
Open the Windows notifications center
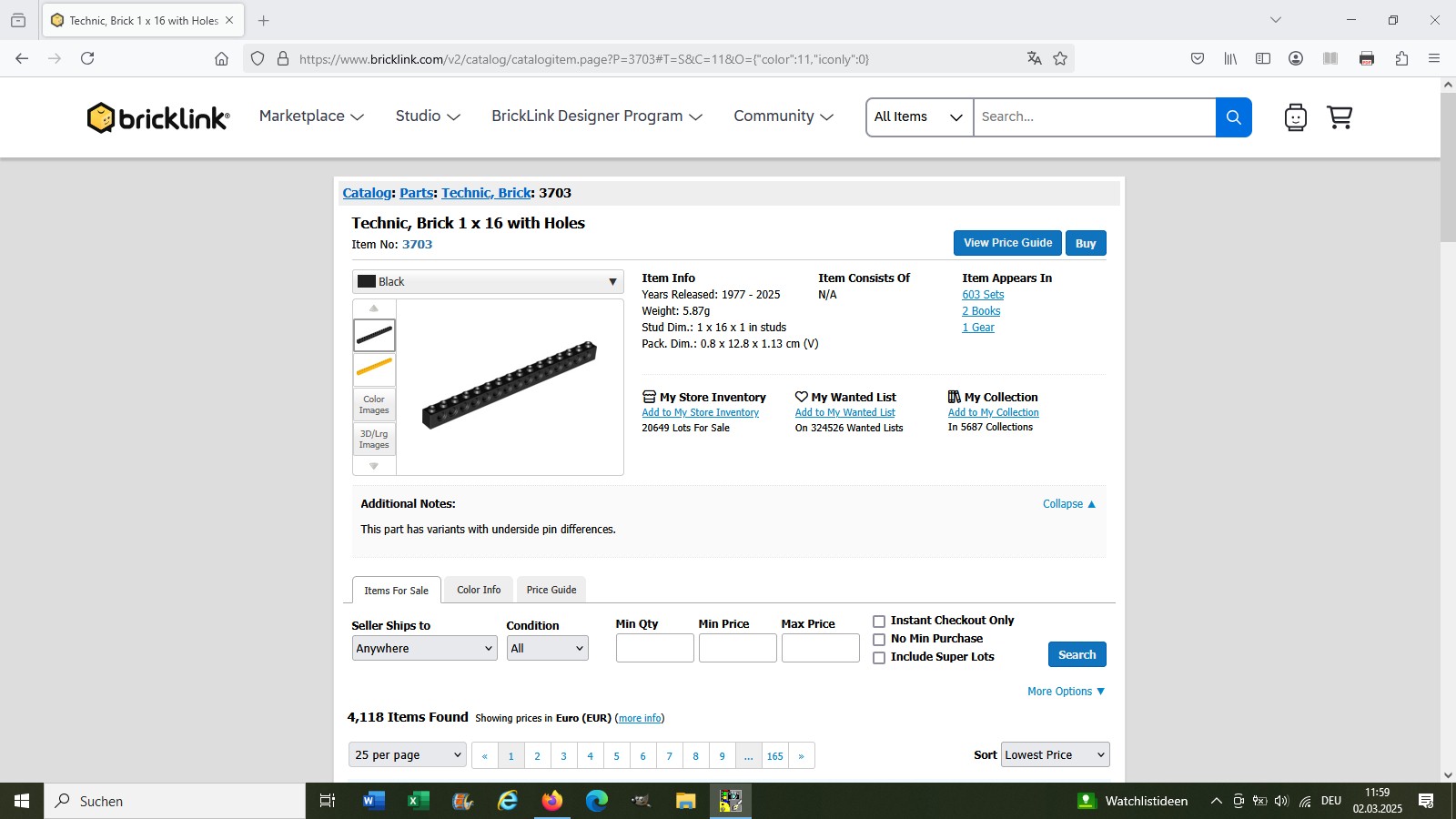[1426, 801]
